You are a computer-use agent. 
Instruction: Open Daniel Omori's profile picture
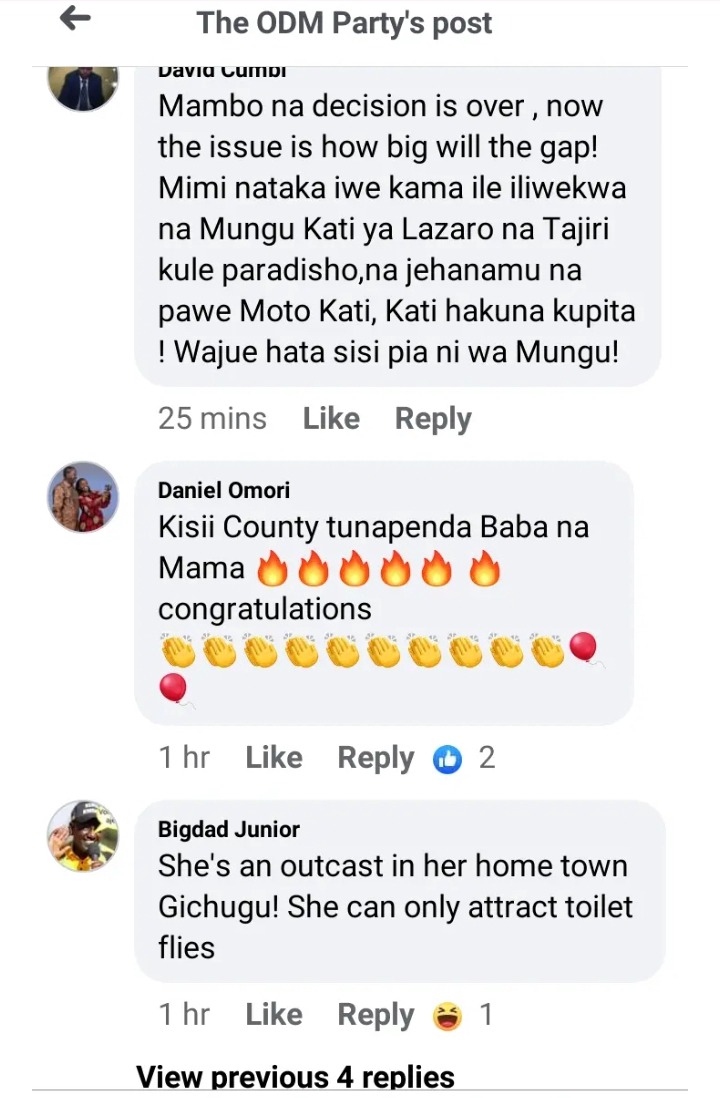tap(83, 496)
